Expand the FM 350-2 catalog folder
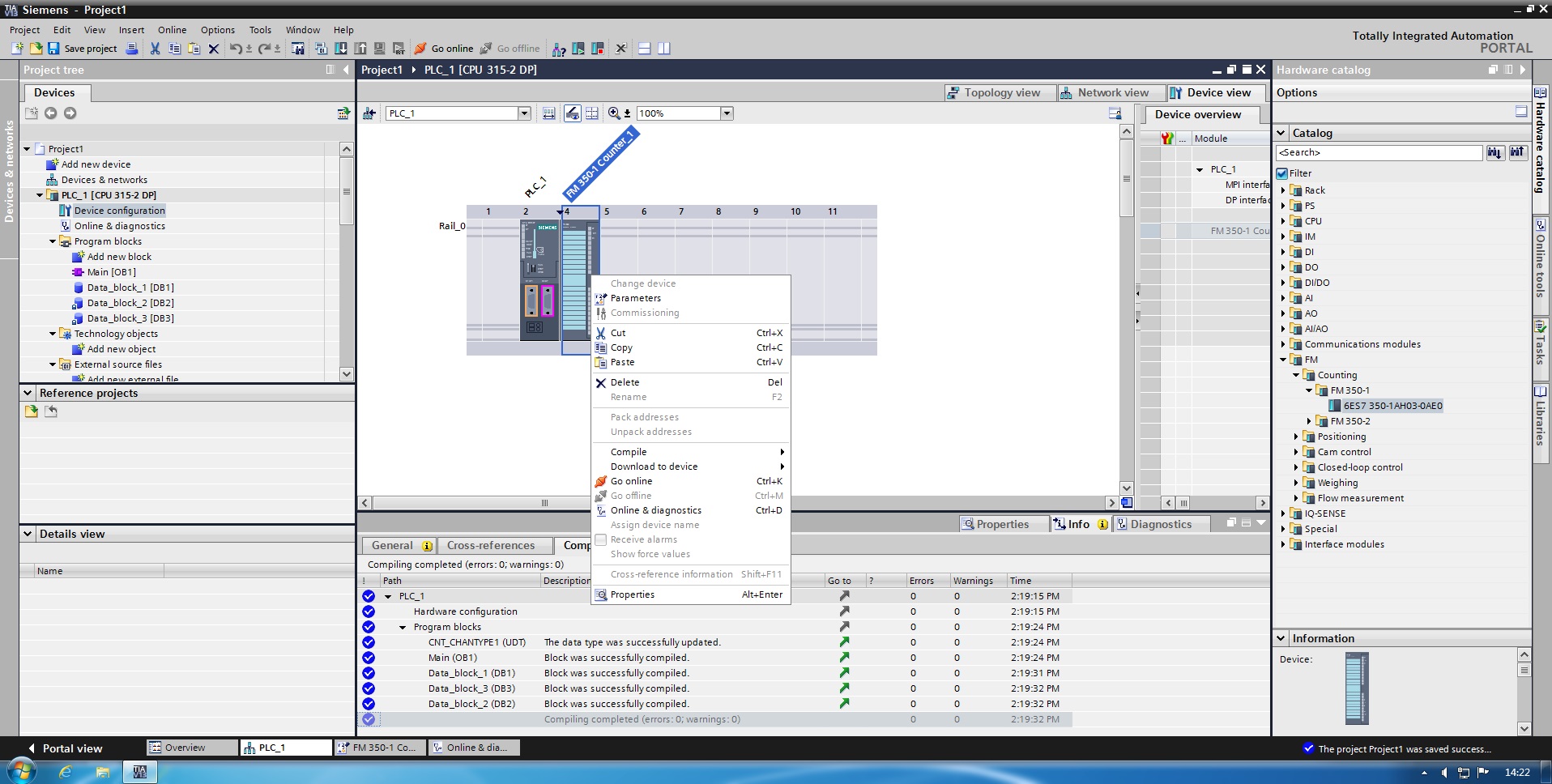 coord(1309,421)
